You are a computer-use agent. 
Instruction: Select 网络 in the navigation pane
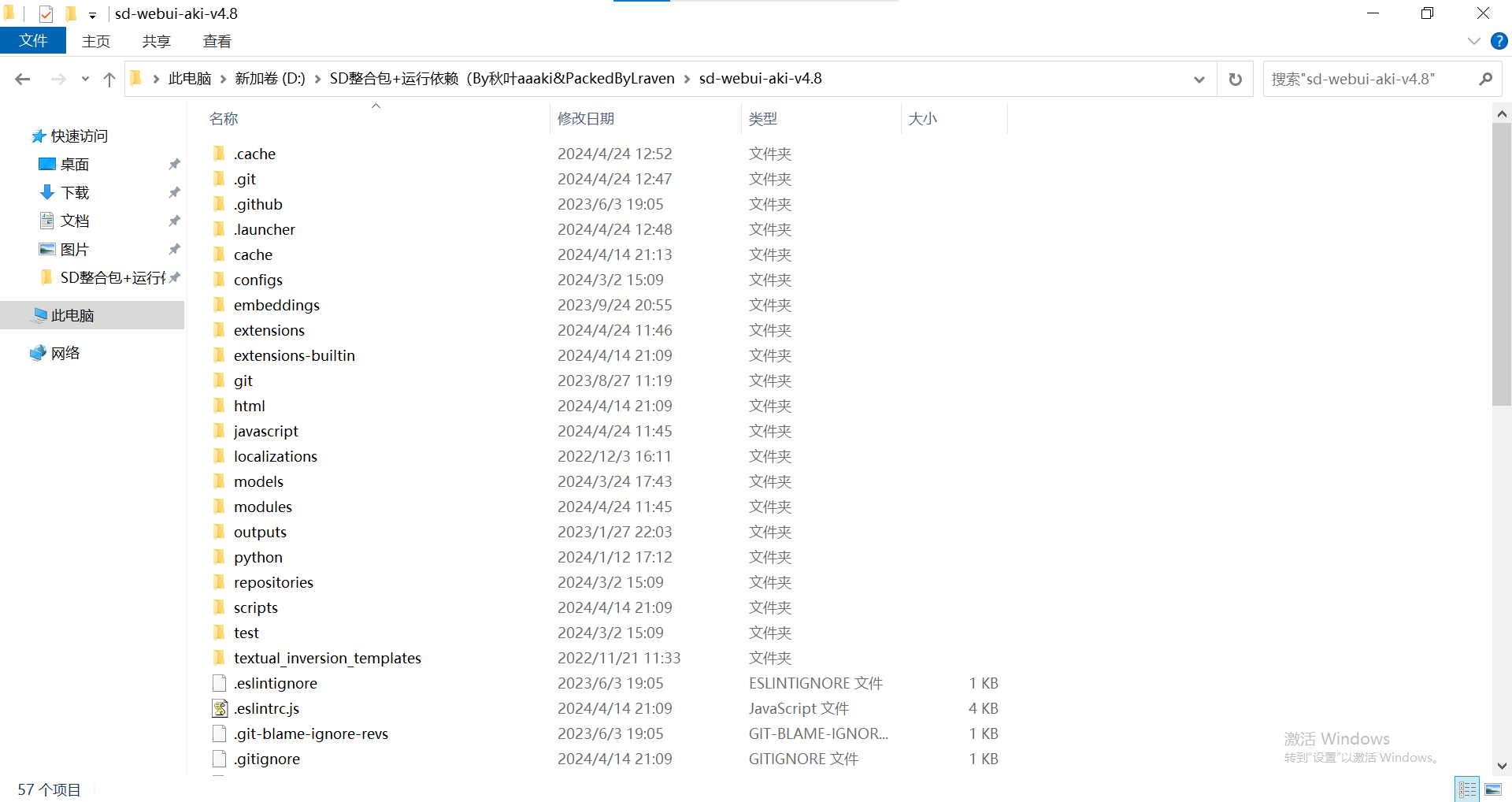pos(65,354)
